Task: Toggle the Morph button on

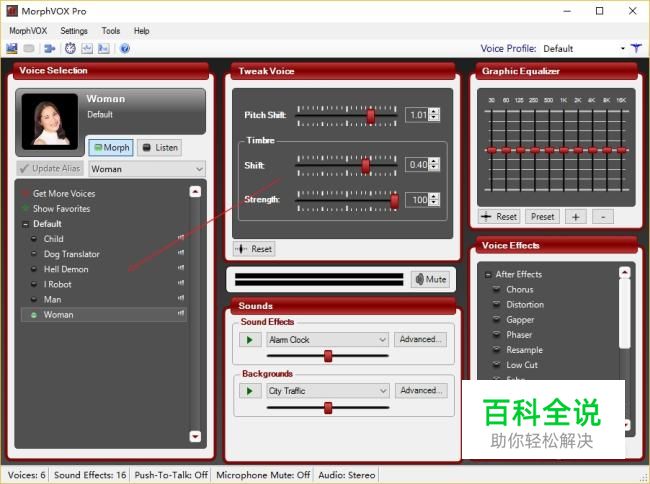Action: point(111,148)
